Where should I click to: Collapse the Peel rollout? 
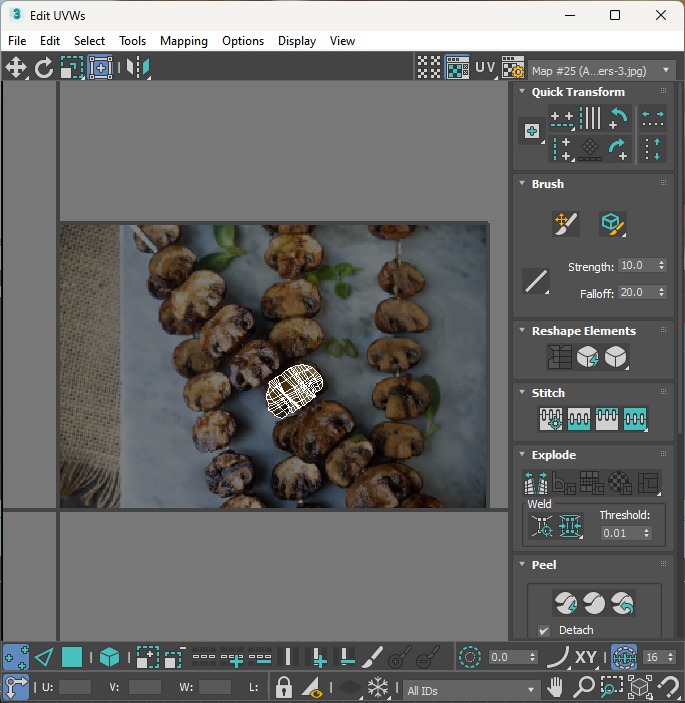coord(522,564)
